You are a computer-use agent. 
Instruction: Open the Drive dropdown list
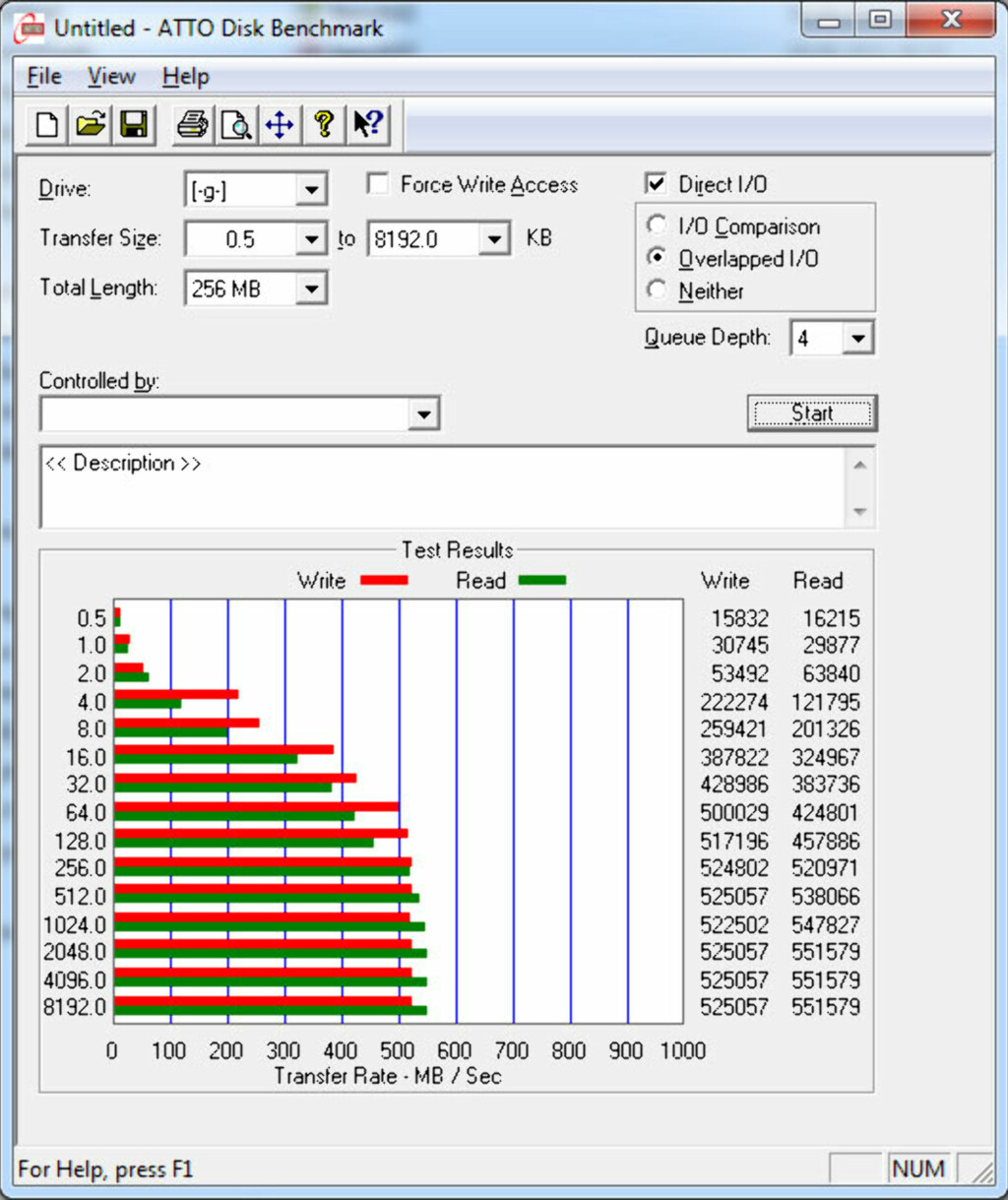coord(311,190)
